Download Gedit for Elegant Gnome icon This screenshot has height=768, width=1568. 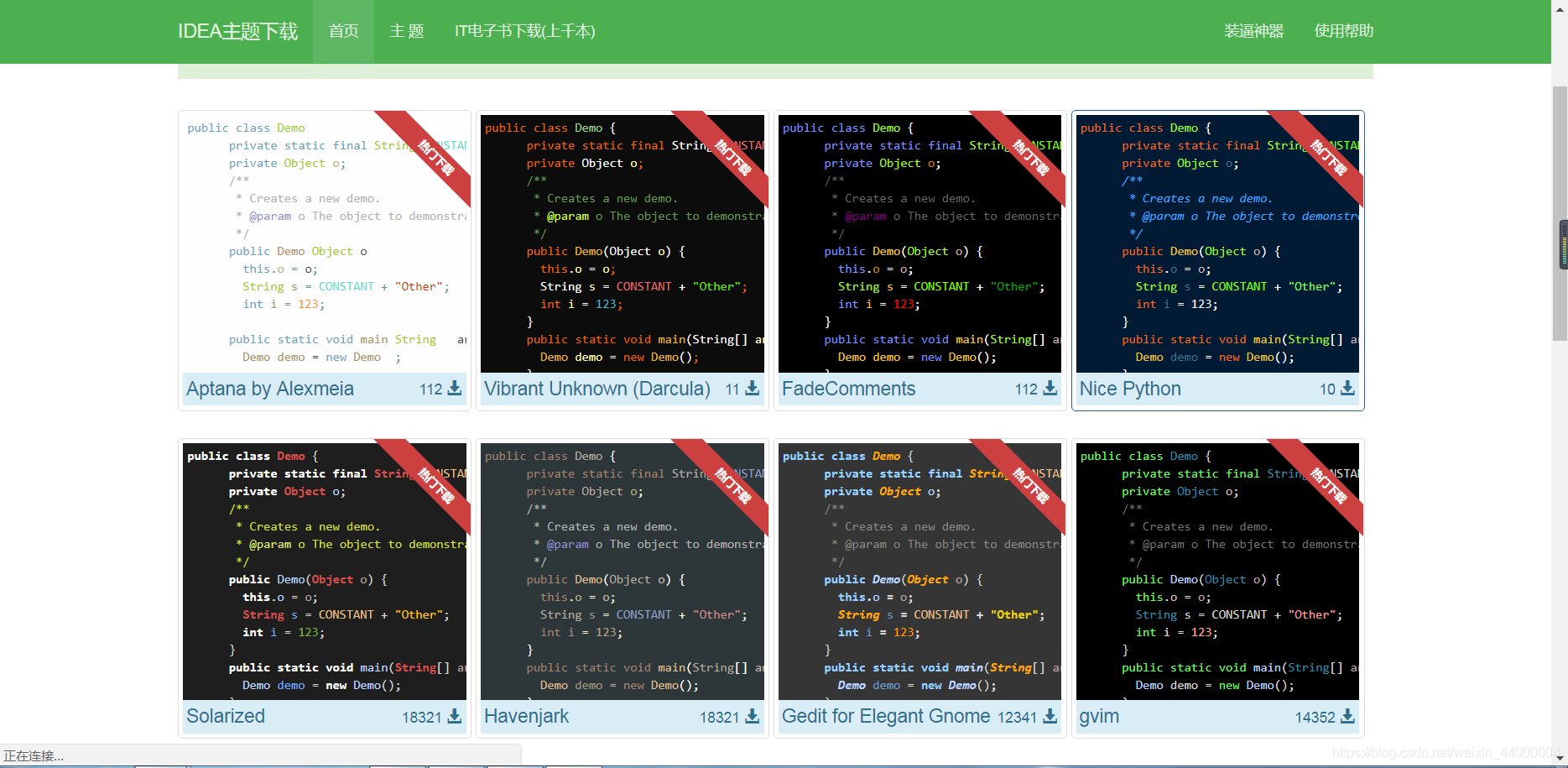coord(1050,716)
